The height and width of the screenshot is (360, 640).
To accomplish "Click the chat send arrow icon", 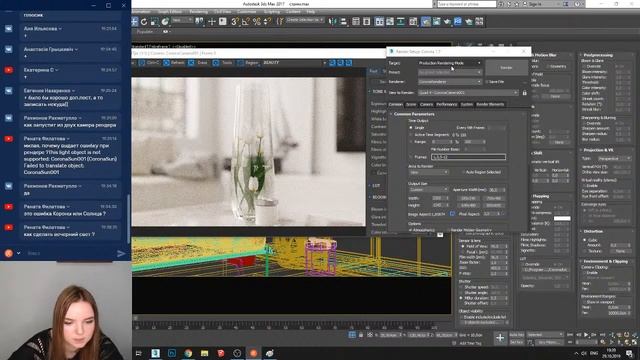I will coord(121,253).
